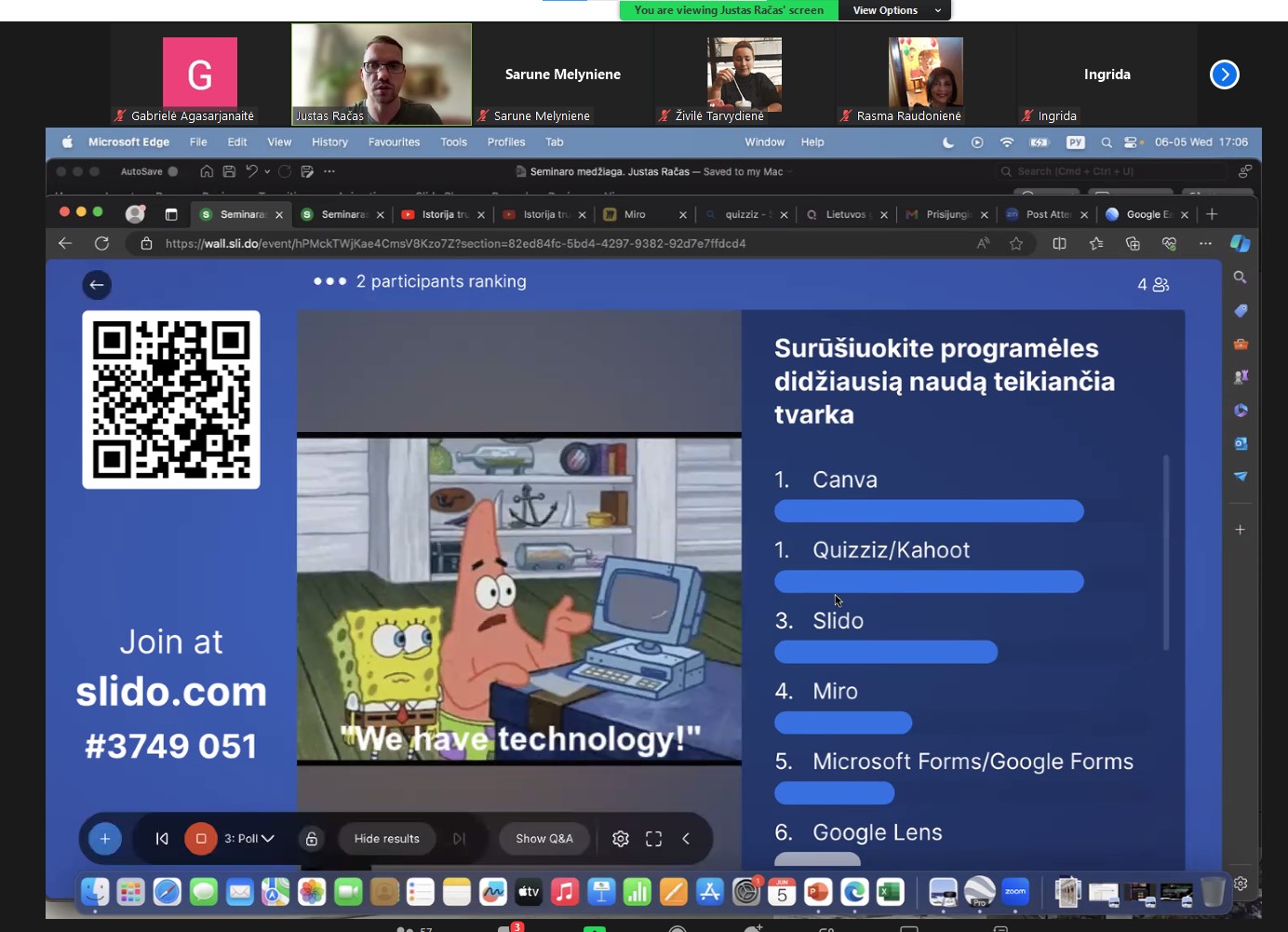Open the Copilot icon in Edge
Viewport: 1288px width, 932px height.
pos(1240,243)
